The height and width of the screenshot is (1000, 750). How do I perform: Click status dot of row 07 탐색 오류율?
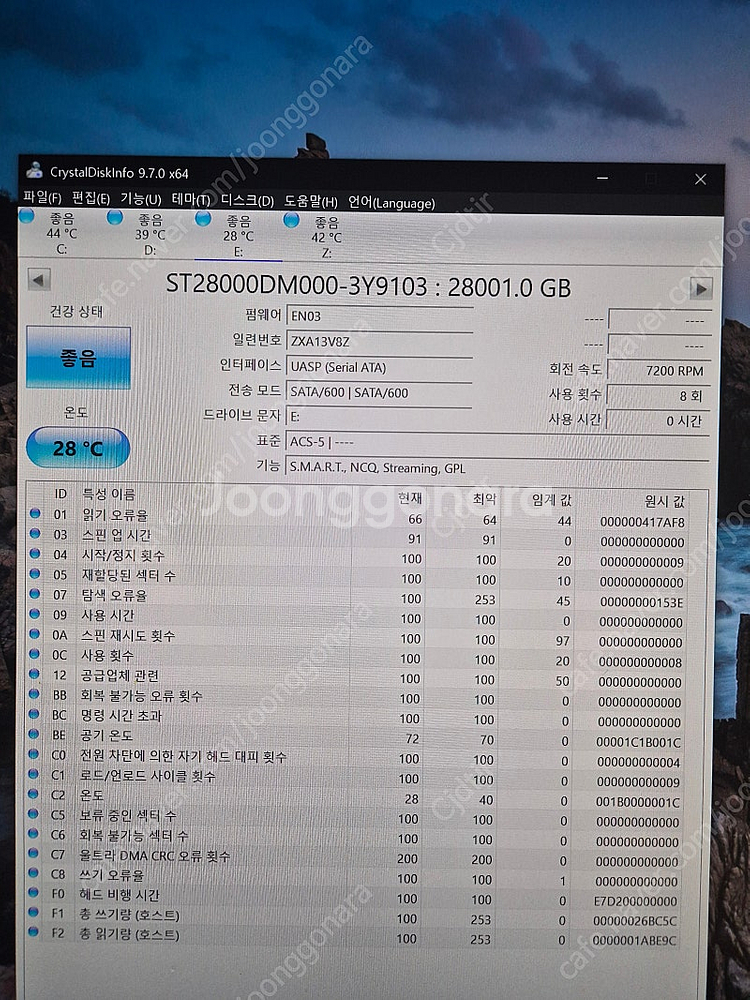(35, 593)
